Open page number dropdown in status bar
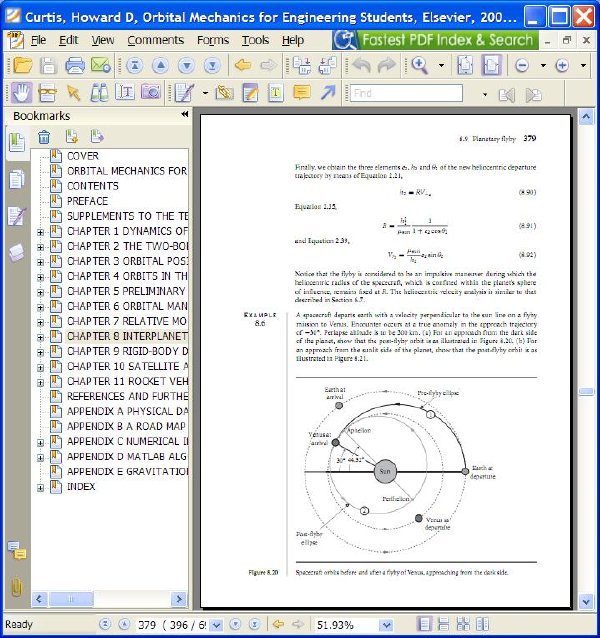600x638 pixels. coord(216,625)
